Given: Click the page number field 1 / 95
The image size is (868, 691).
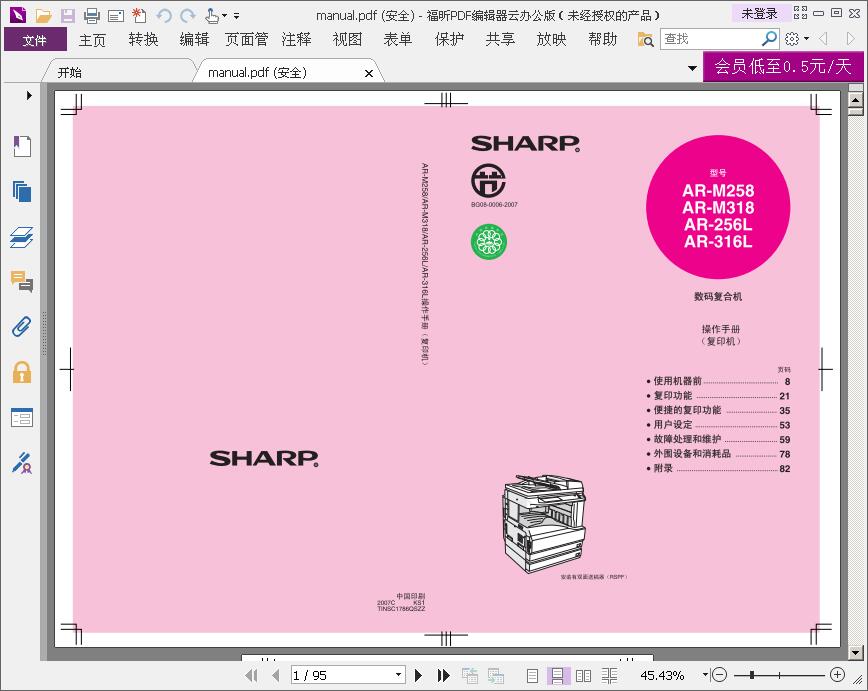Looking at the screenshot, I should [x=342, y=675].
